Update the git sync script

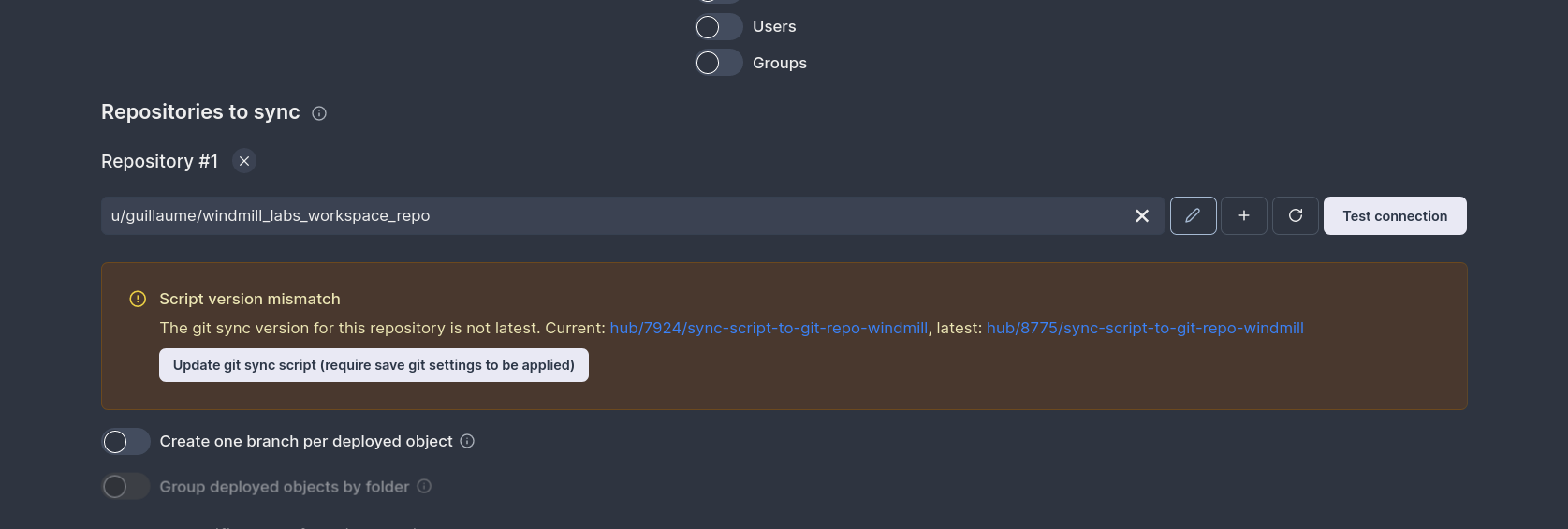tap(374, 365)
